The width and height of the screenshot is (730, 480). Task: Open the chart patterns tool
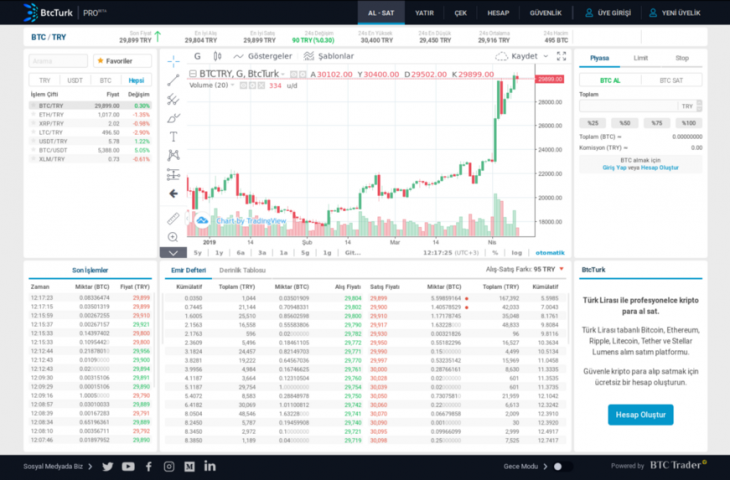click(173, 155)
